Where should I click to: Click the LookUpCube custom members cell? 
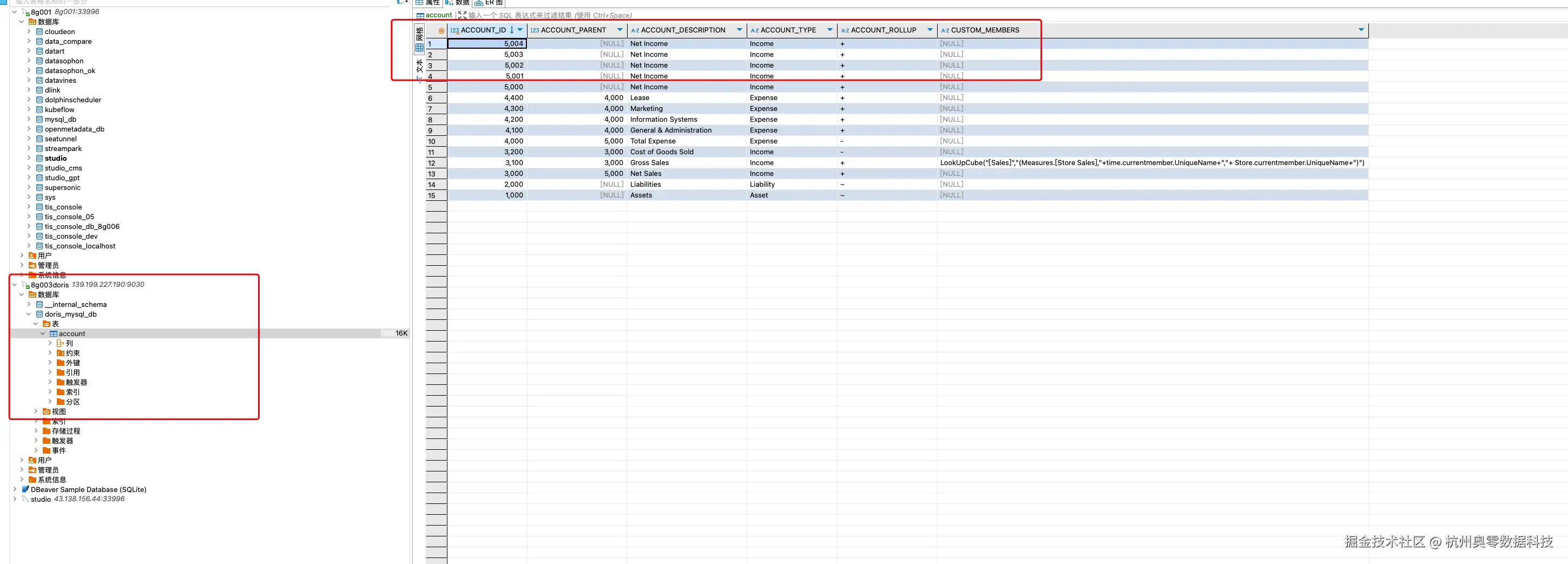click(1152, 162)
